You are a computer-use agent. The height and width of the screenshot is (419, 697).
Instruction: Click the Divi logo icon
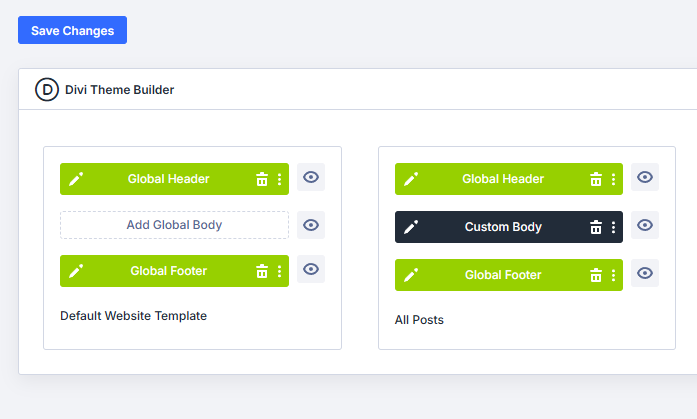point(47,89)
